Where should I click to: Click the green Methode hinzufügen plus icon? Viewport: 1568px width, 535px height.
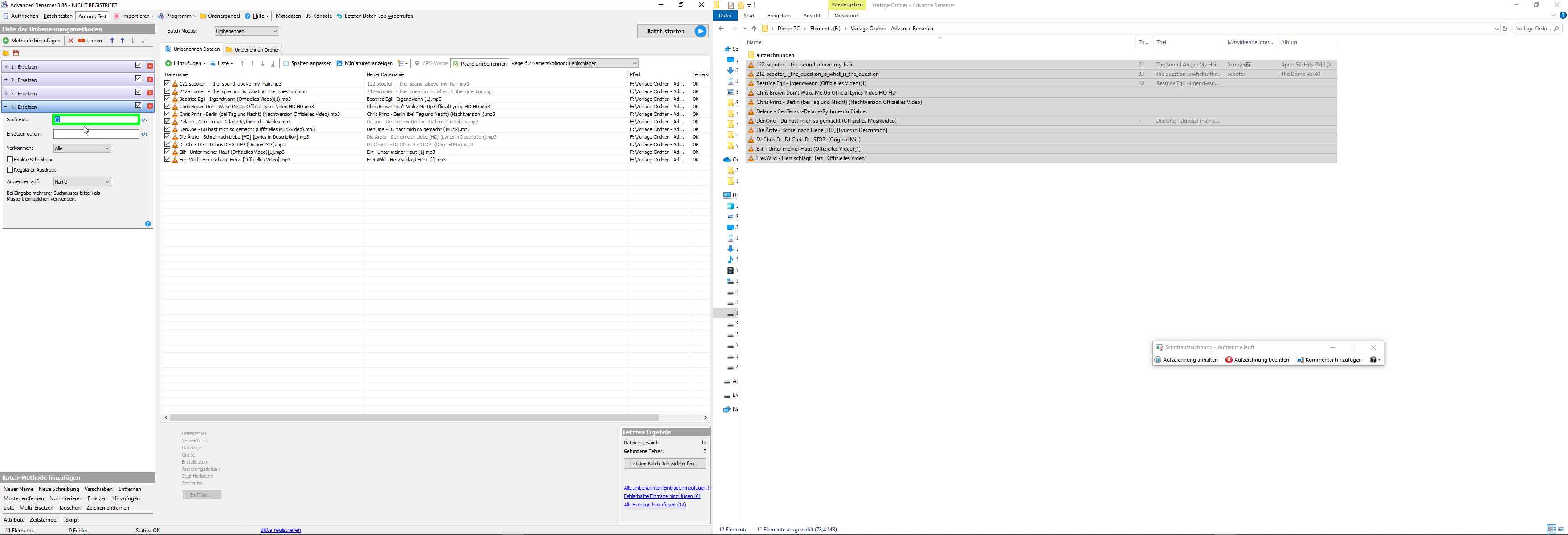6,41
